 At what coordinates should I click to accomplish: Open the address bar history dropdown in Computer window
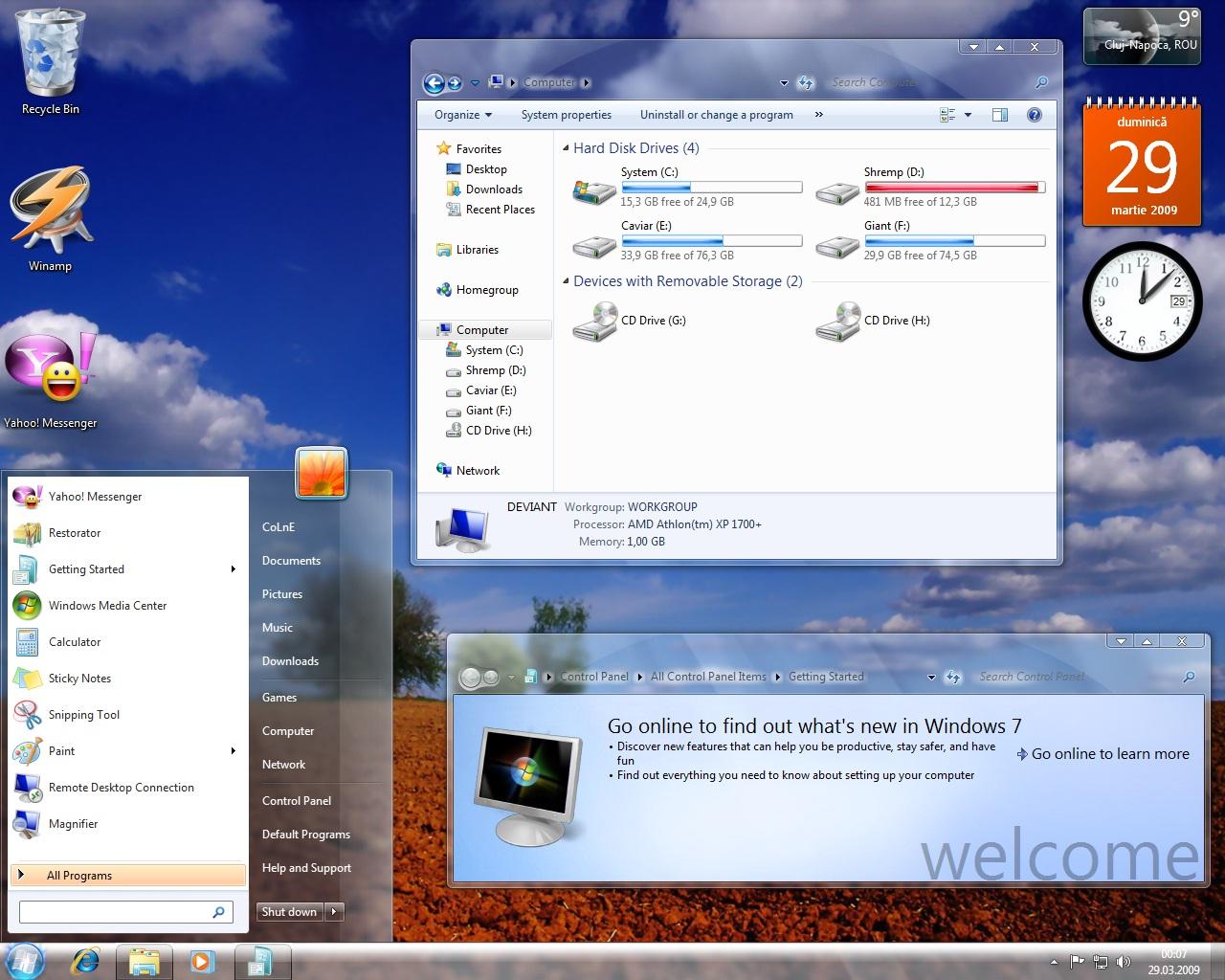point(784,83)
